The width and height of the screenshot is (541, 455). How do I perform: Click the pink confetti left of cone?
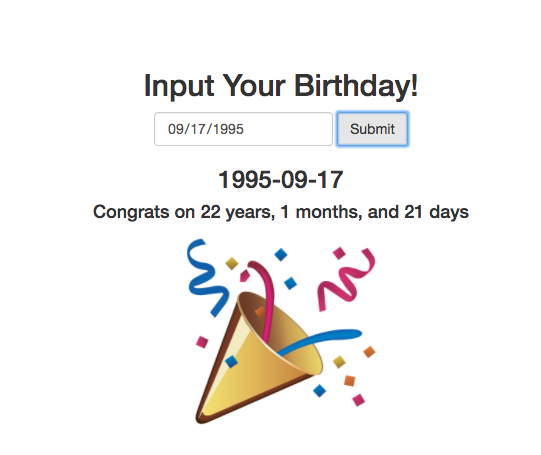[x=202, y=342]
